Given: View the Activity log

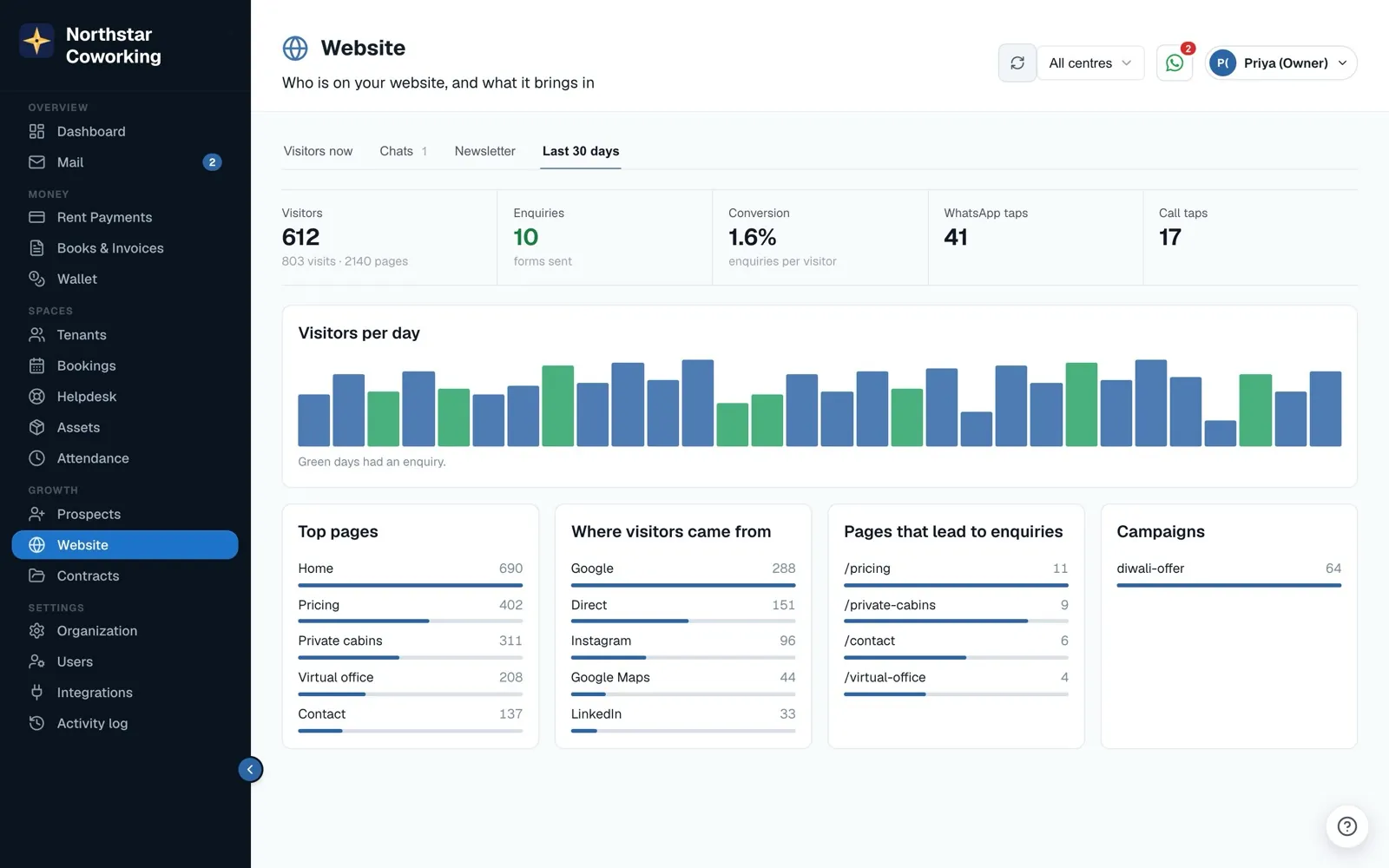Looking at the screenshot, I should coord(125,723).
